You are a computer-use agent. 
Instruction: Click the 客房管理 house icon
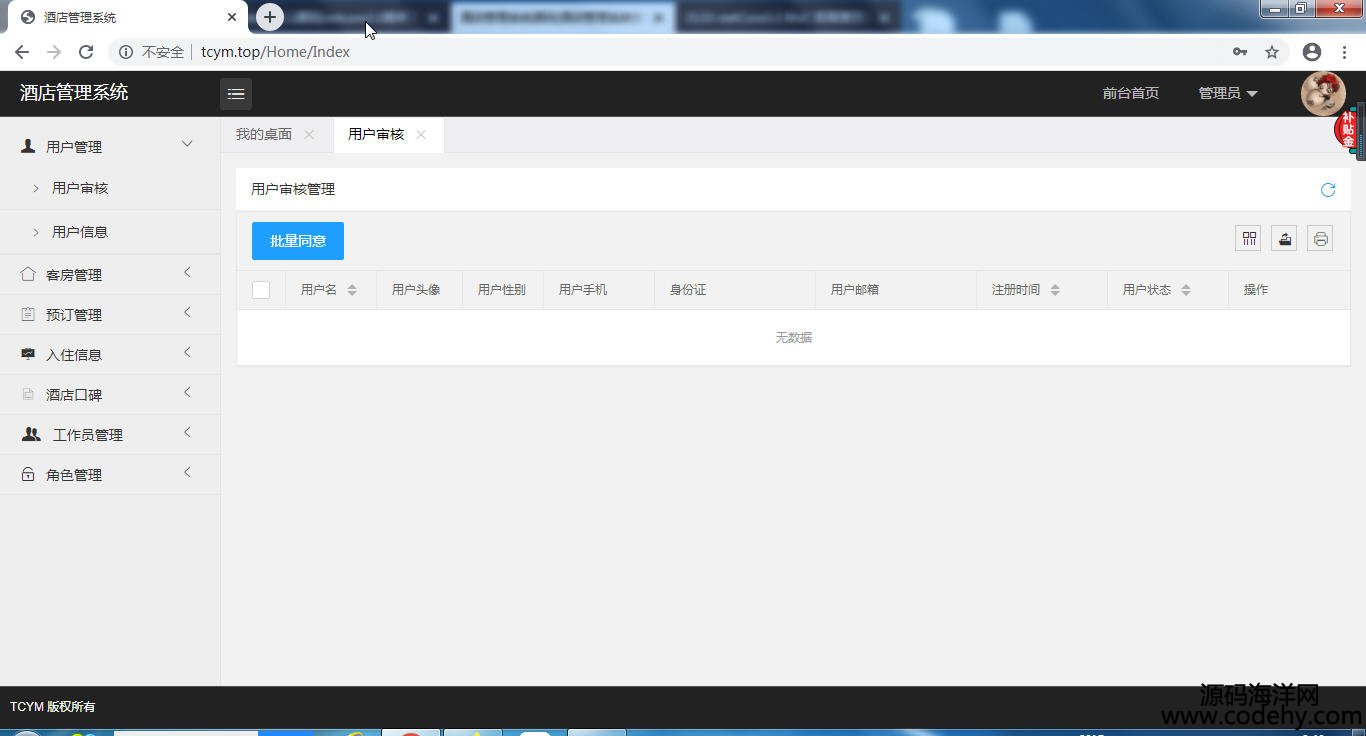click(28, 274)
